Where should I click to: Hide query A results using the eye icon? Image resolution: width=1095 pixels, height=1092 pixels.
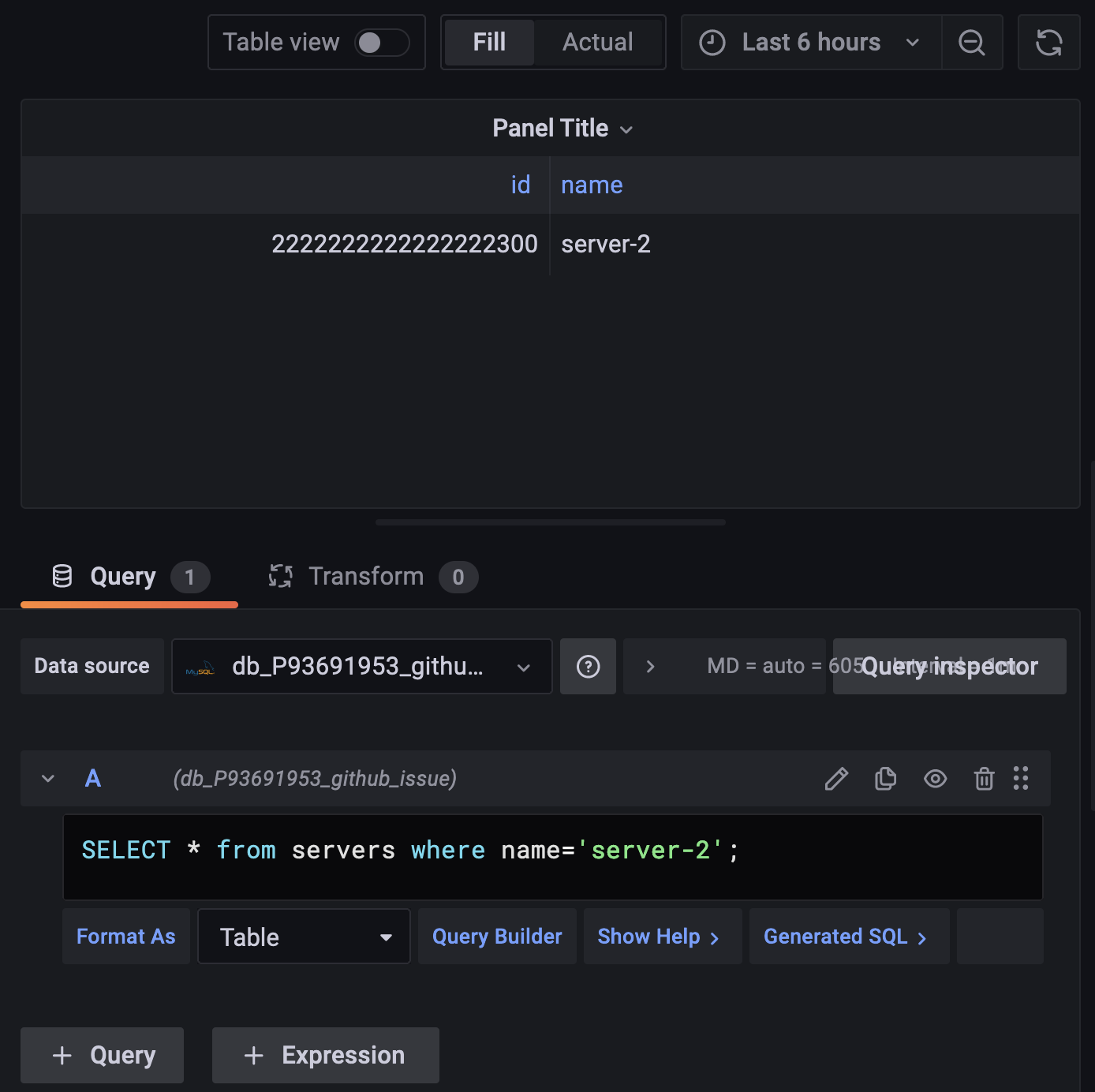936,779
